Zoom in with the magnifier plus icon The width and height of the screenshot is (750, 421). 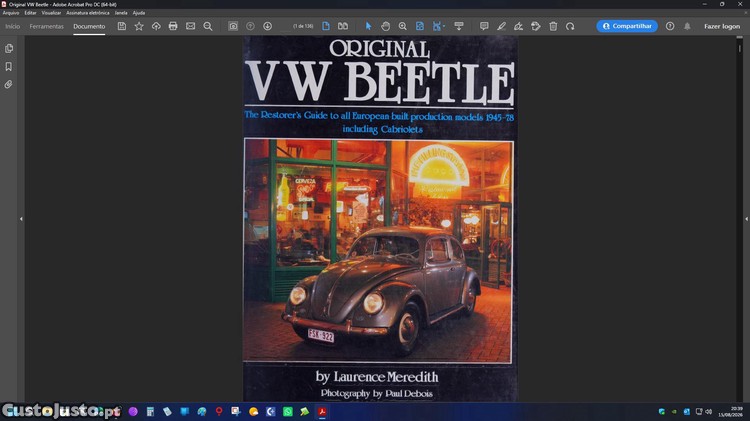click(x=403, y=26)
